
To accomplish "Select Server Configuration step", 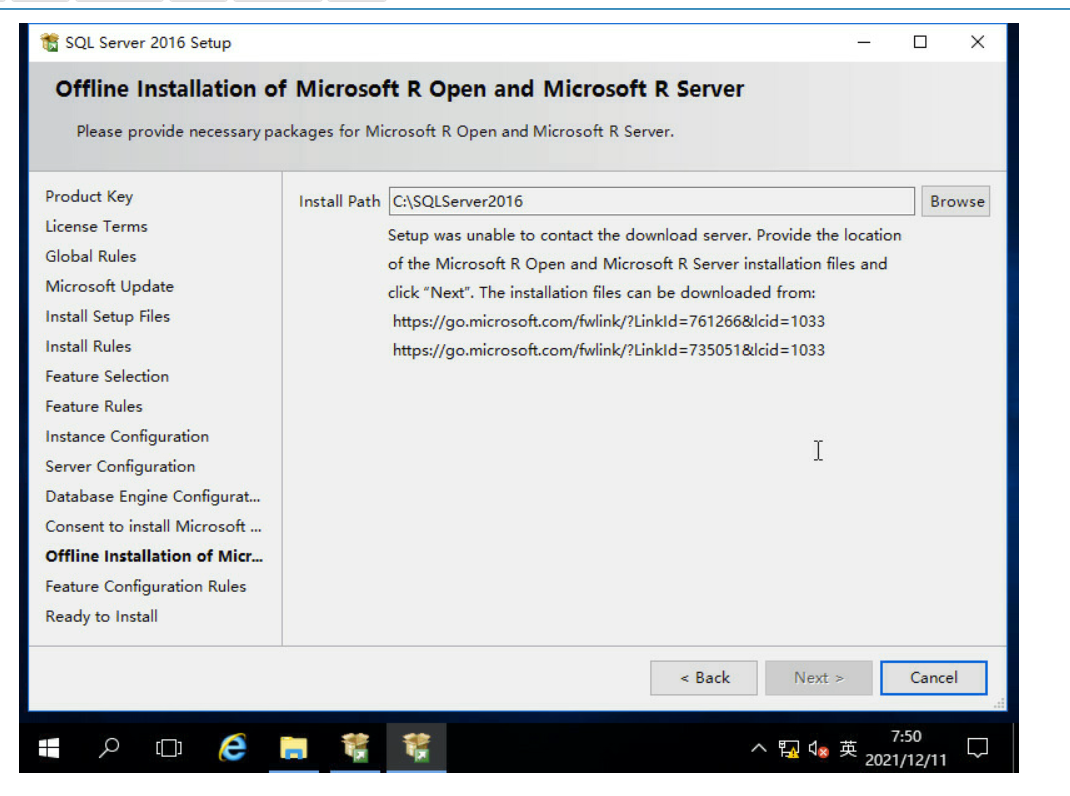I will coord(120,466).
